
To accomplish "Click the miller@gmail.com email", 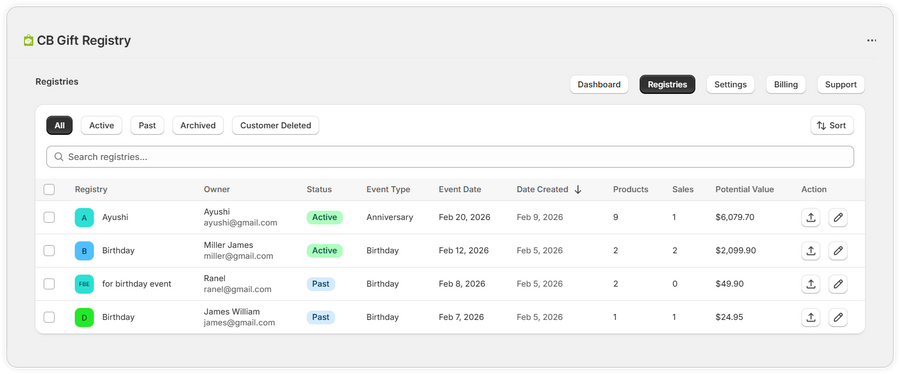I will [238, 256].
